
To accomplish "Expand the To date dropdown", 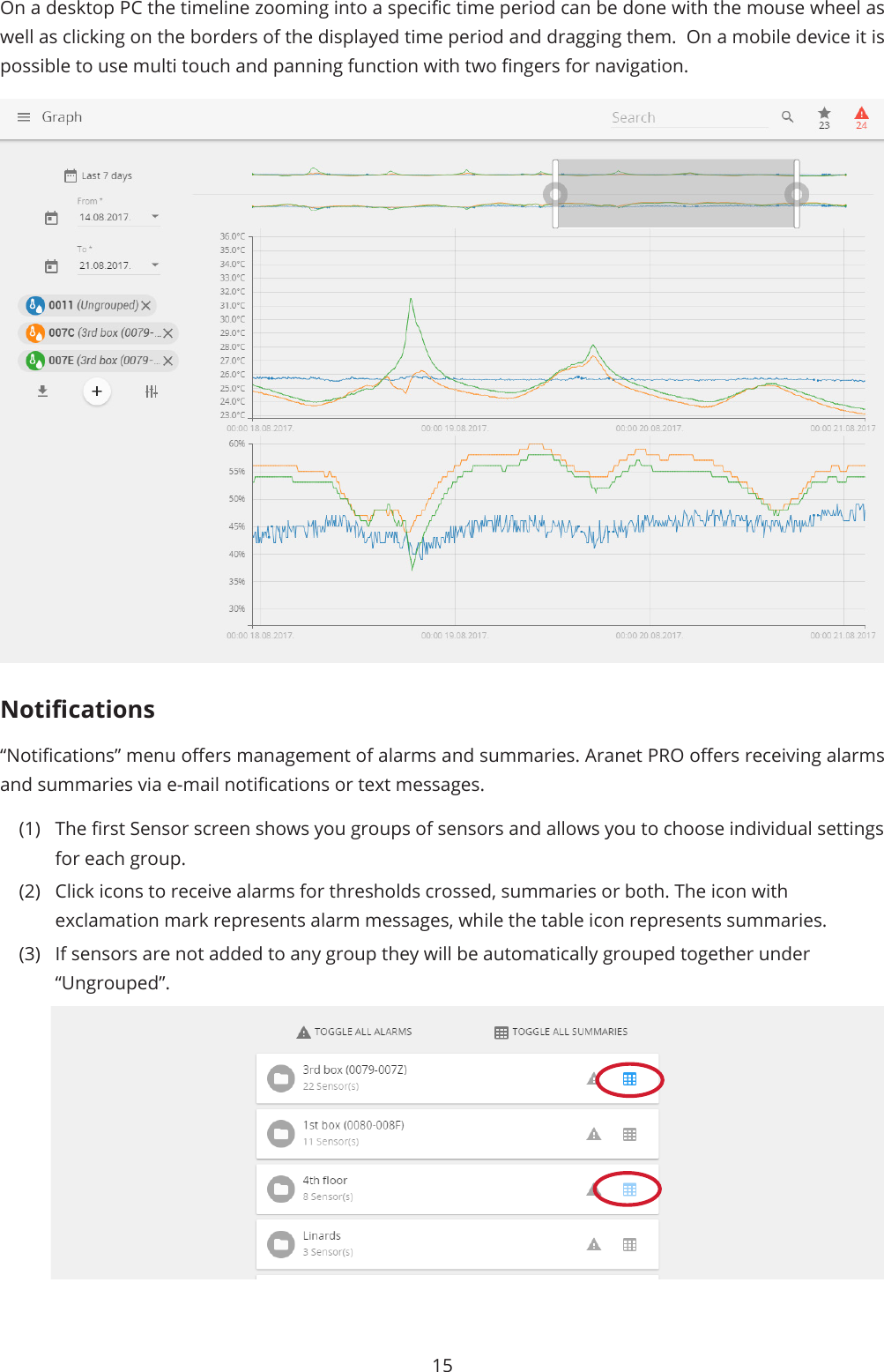I will (x=155, y=265).
